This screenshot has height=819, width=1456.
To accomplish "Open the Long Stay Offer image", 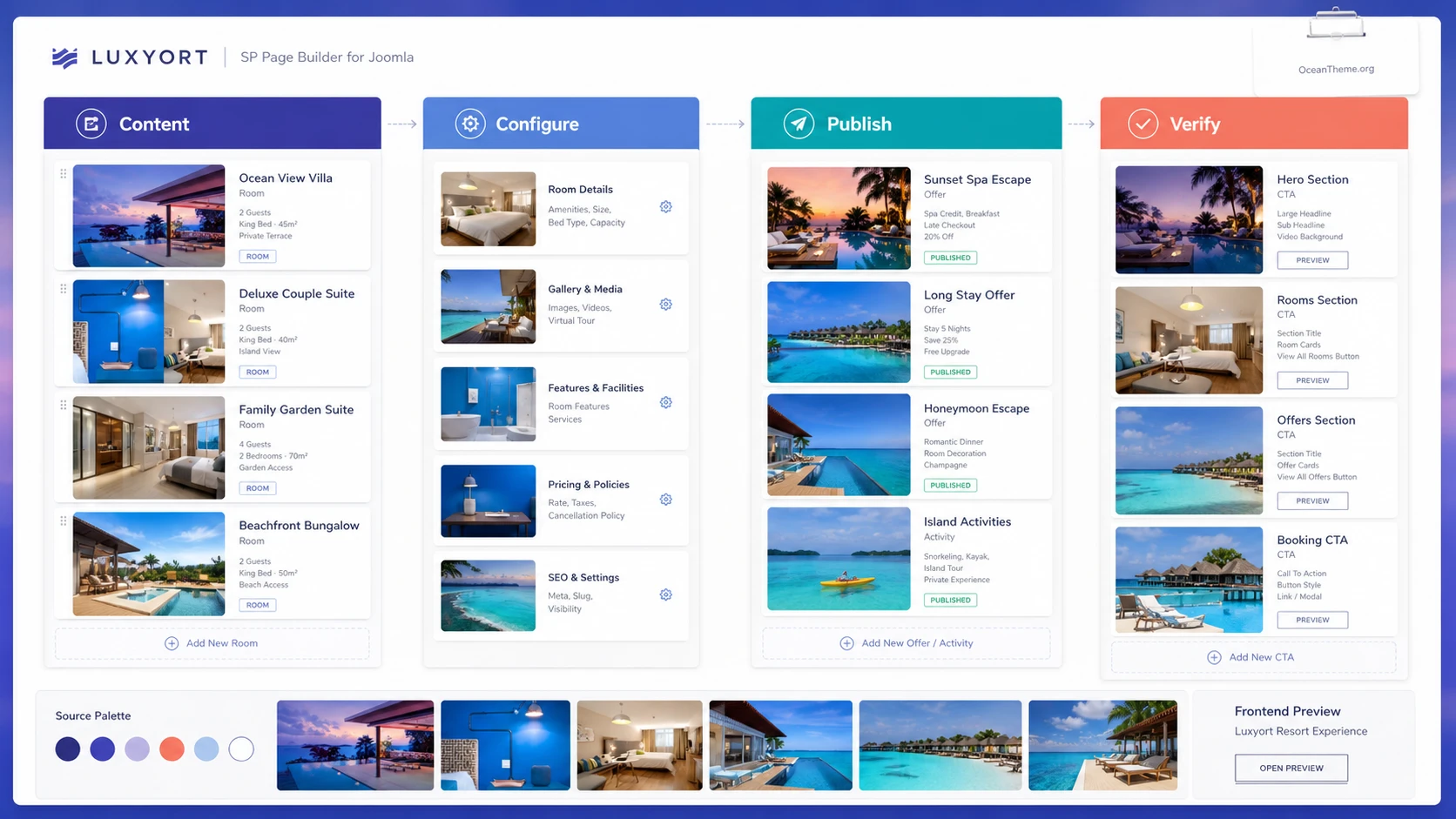I will pos(839,332).
